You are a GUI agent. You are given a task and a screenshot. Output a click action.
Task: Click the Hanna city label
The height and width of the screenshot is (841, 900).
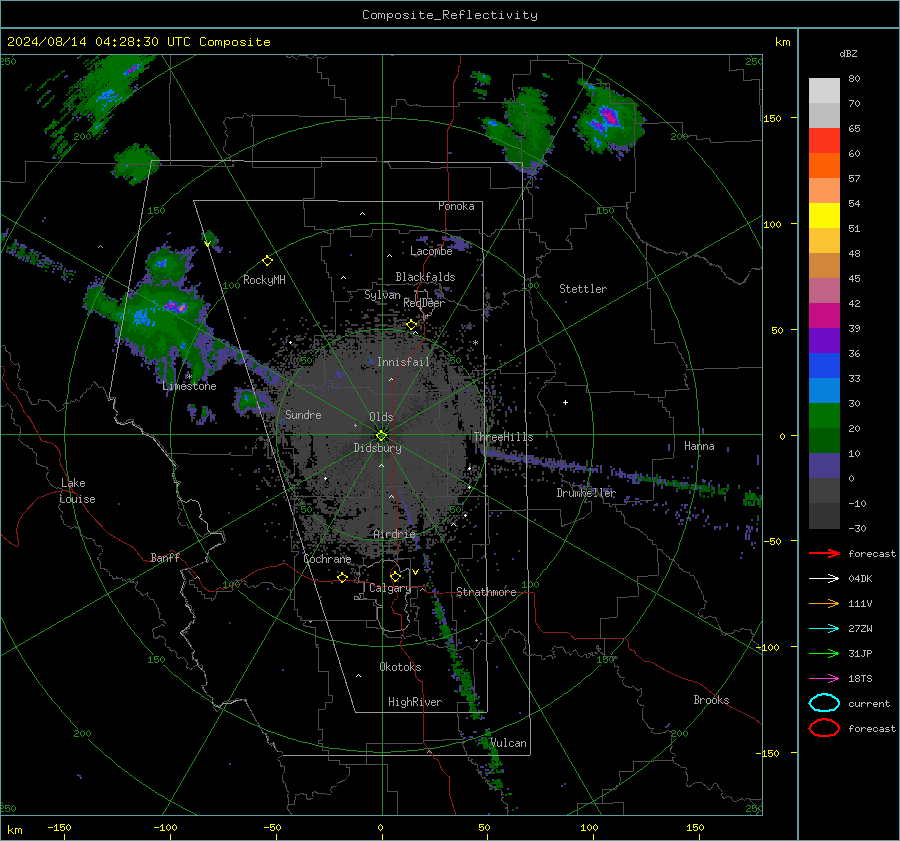pos(699,446)
